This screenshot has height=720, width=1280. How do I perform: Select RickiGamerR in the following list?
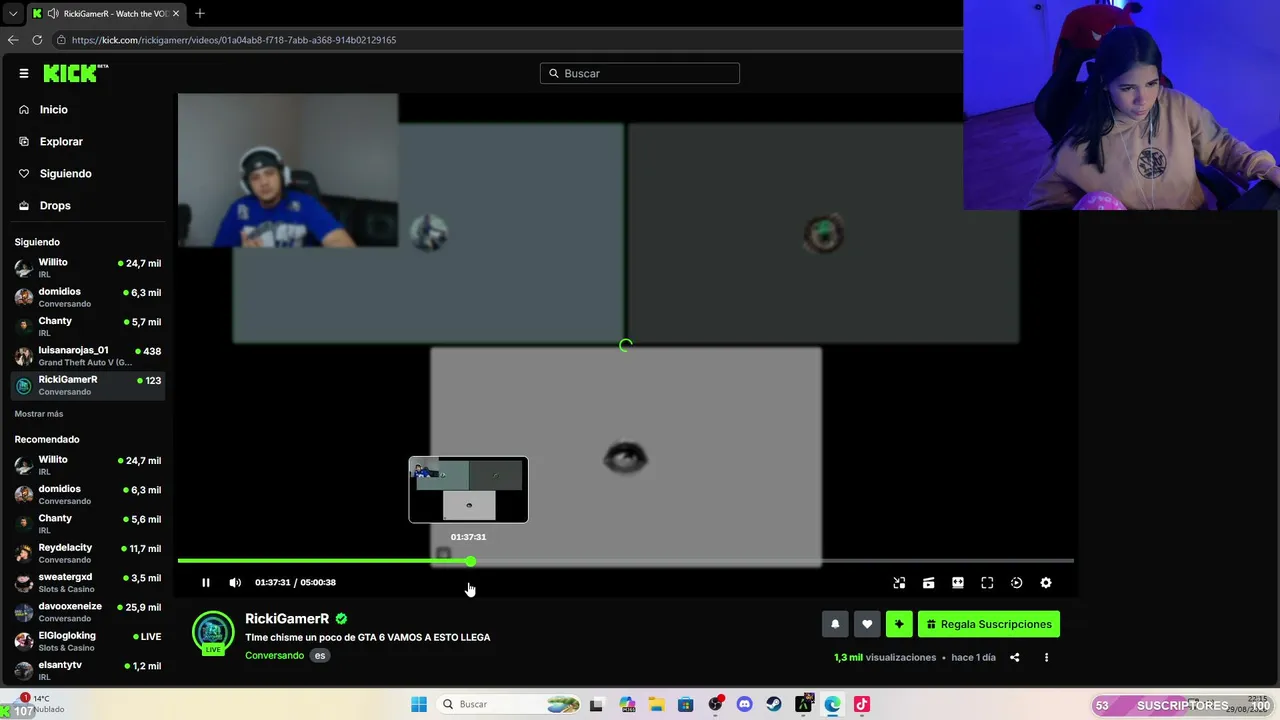point(88,384)
